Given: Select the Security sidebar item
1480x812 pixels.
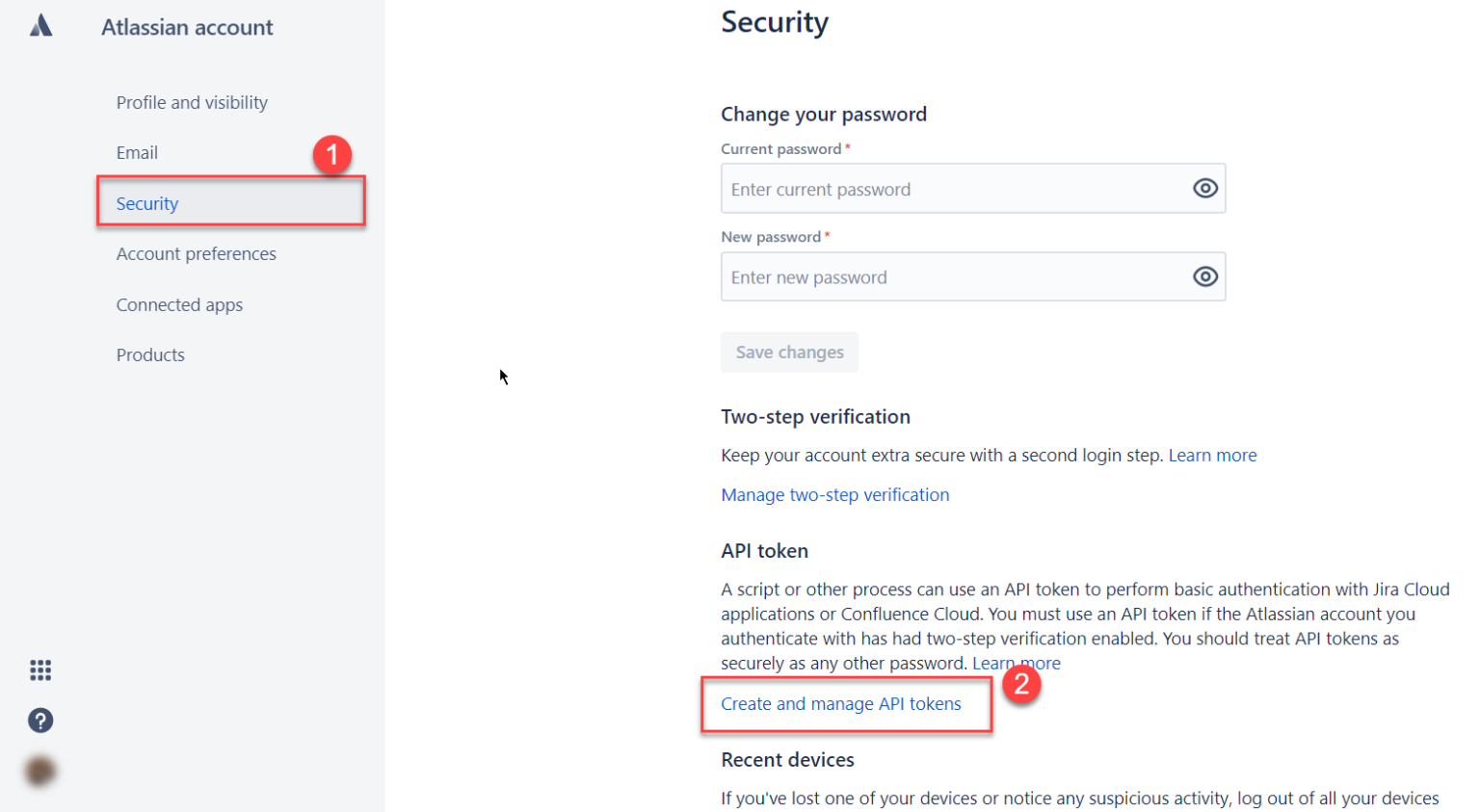Looking at the screenshot, I should point(146,203).
